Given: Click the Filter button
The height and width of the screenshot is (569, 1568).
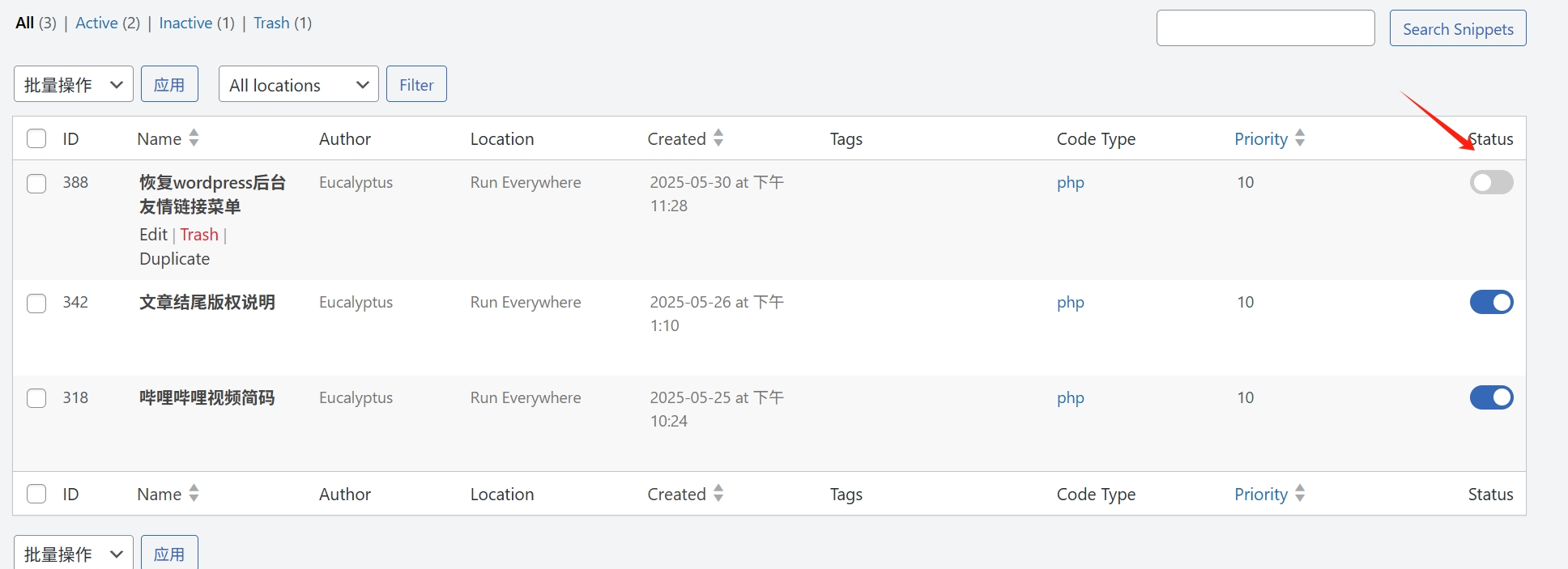Looking at the screenshot, I should (x=416, y=85).
